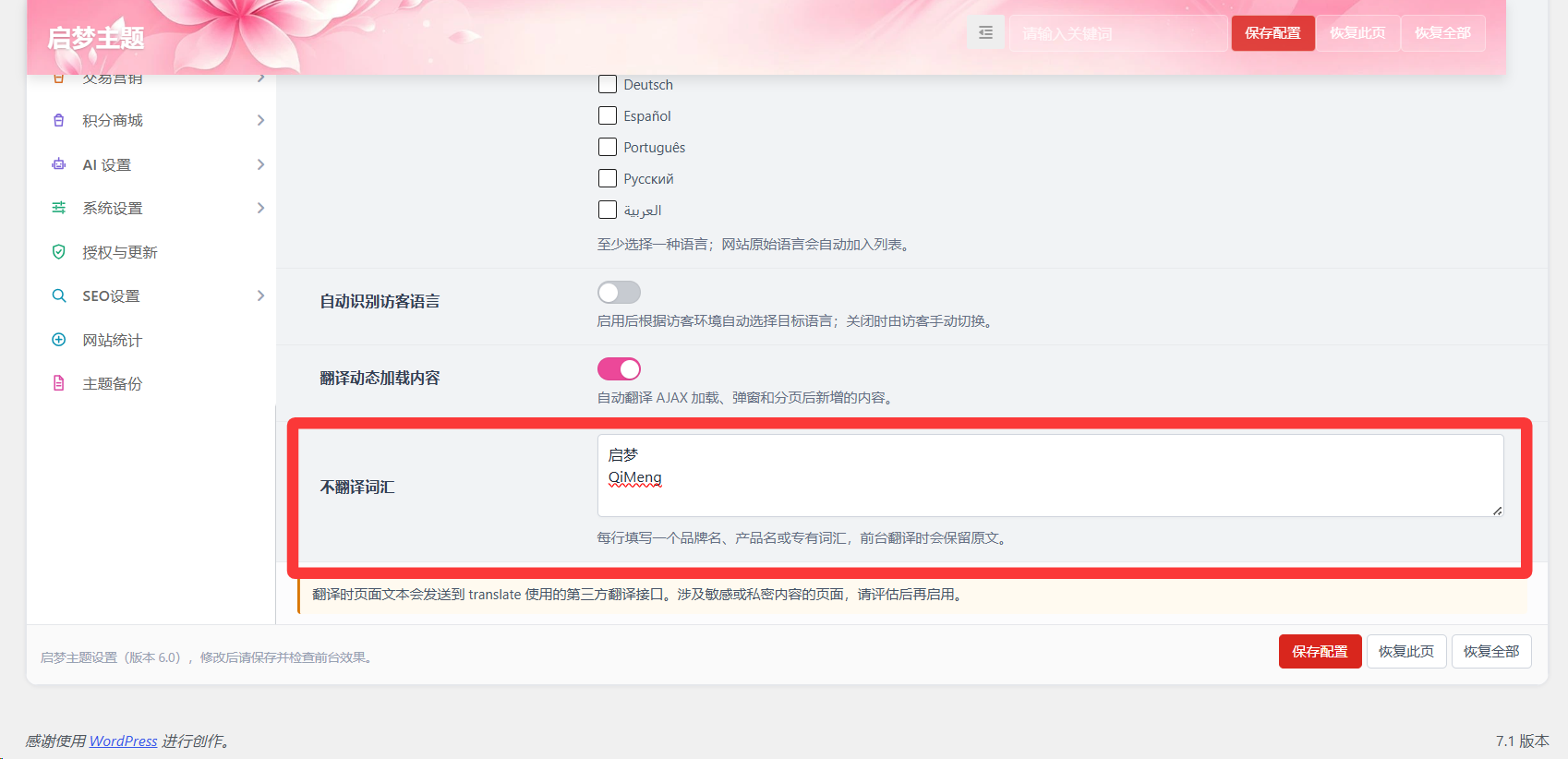Click the bottom 保存配置 button

[1320, 651]
